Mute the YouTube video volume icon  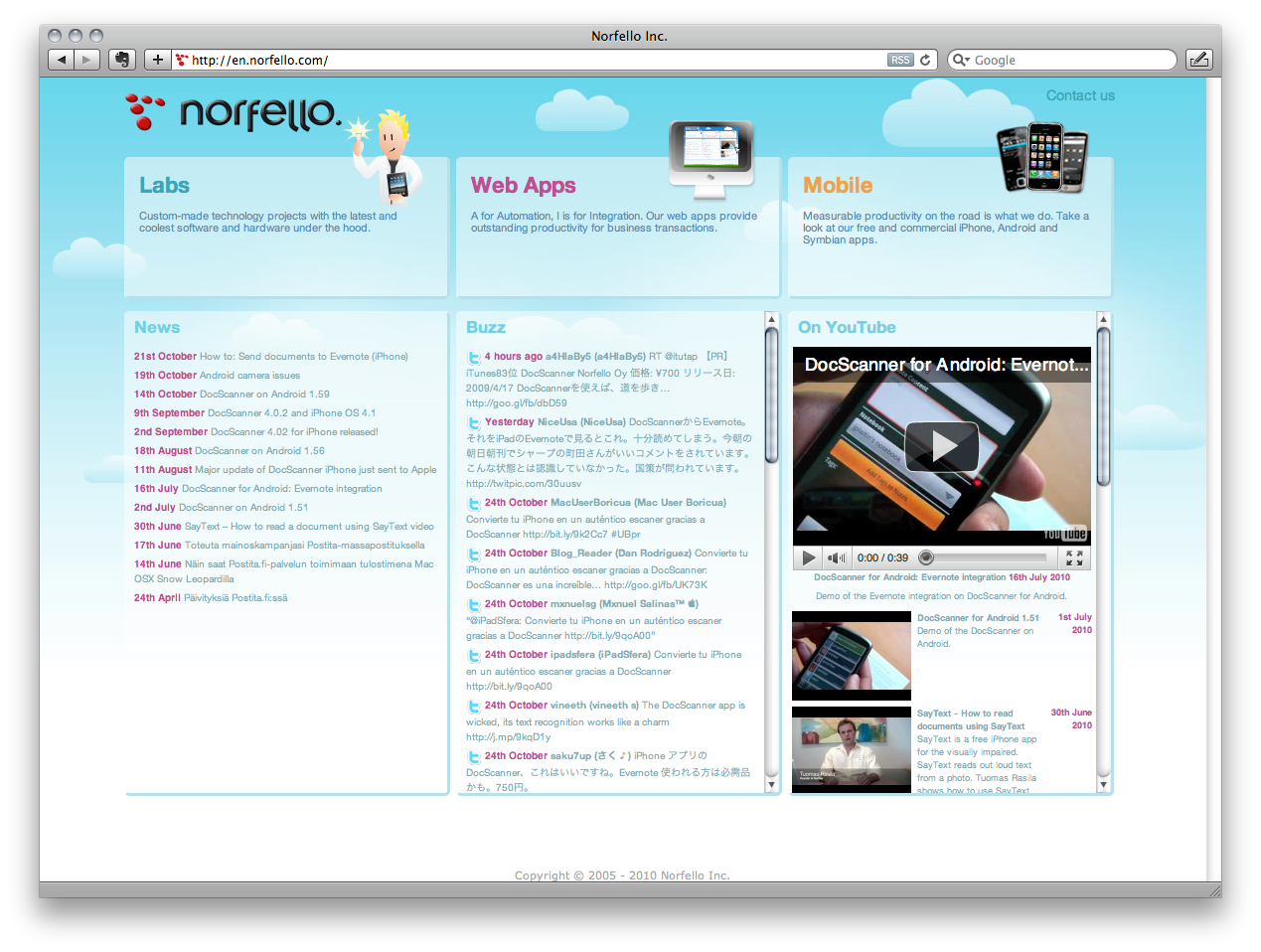[x=837, y=557]
